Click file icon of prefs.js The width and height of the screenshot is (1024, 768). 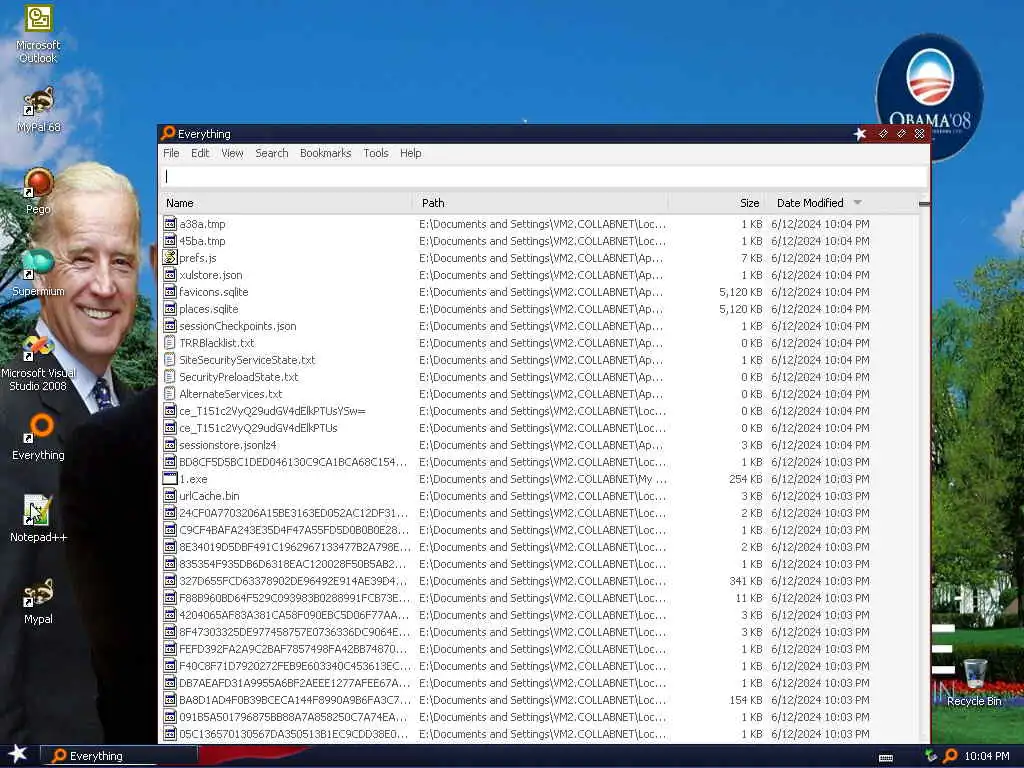point(170,258)
